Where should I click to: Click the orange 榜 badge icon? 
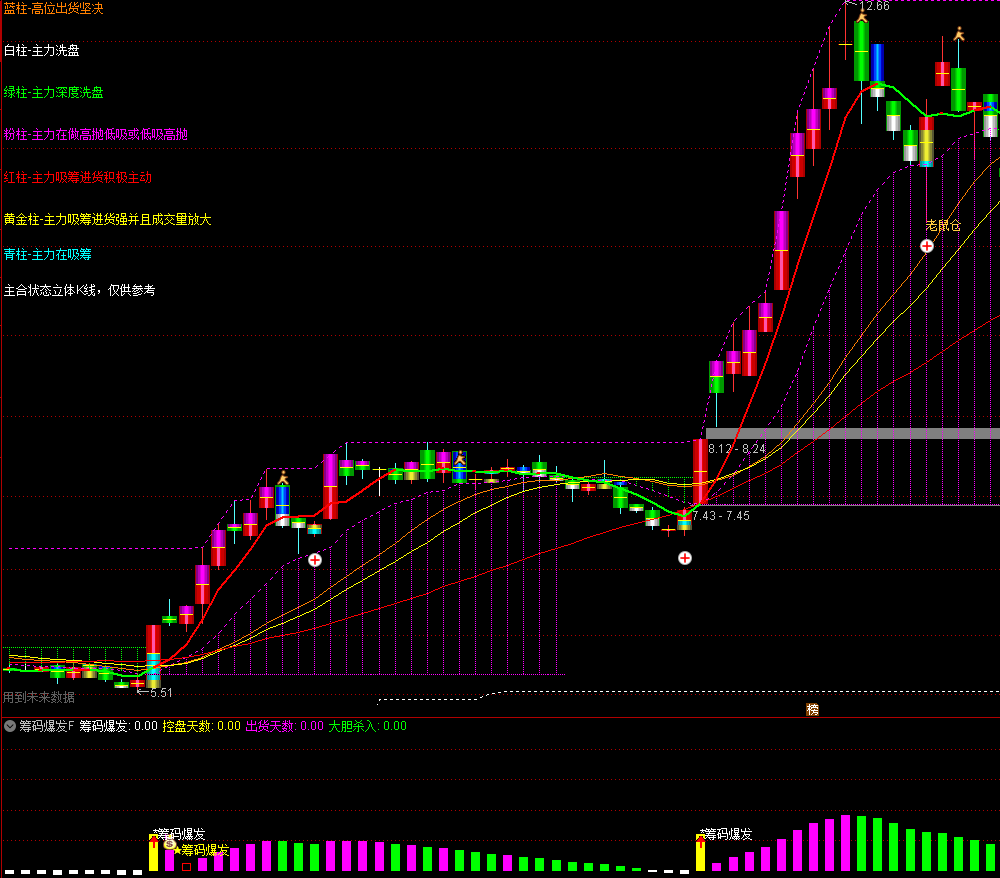[812, 709]
